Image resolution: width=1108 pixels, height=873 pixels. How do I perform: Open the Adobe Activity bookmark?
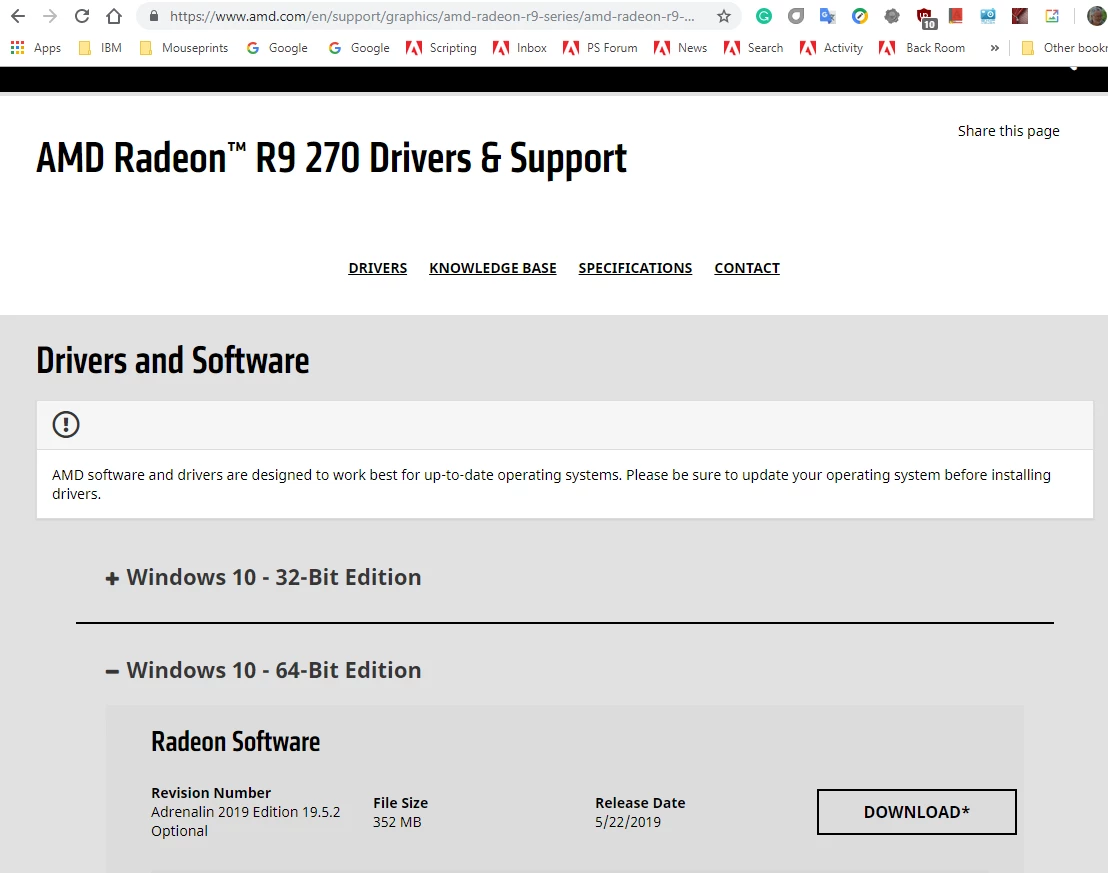(x=831, y=47)
